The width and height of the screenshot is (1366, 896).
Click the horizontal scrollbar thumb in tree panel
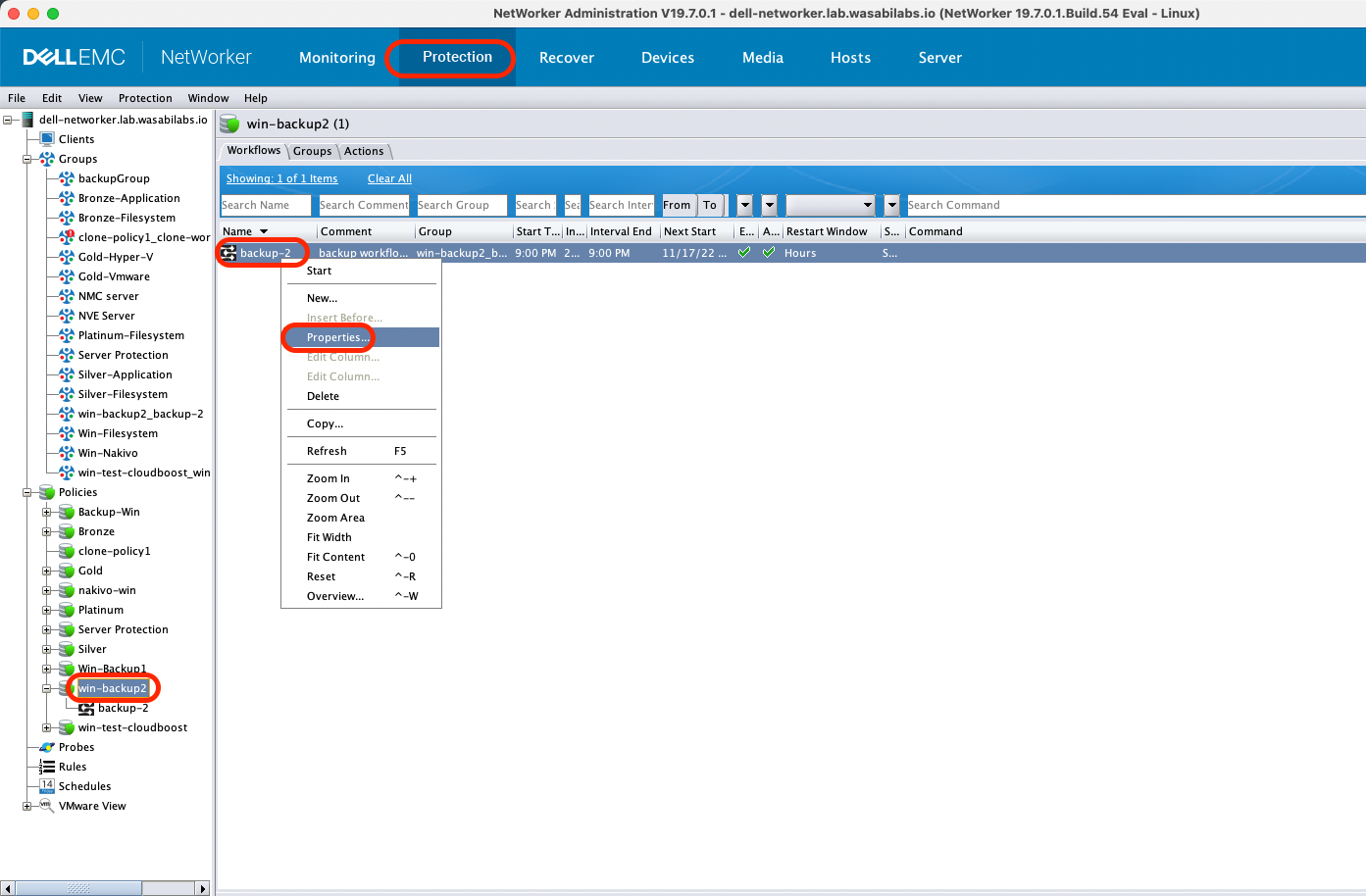(78, 888)
